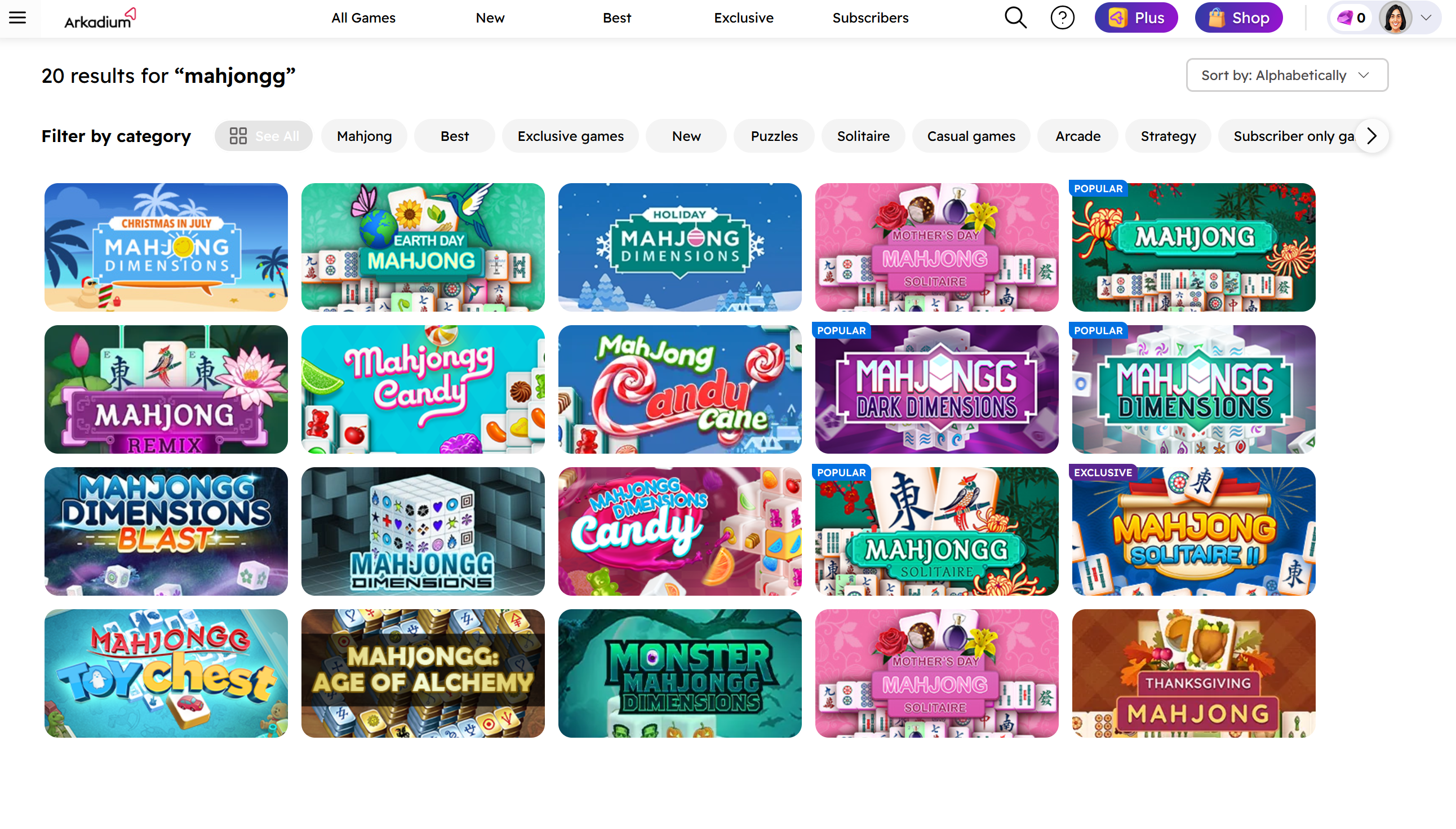The image size is (1456, 829).
Task: Open Mahjongg Dark Dimensions game thumbnail
Action: point(936,389)
